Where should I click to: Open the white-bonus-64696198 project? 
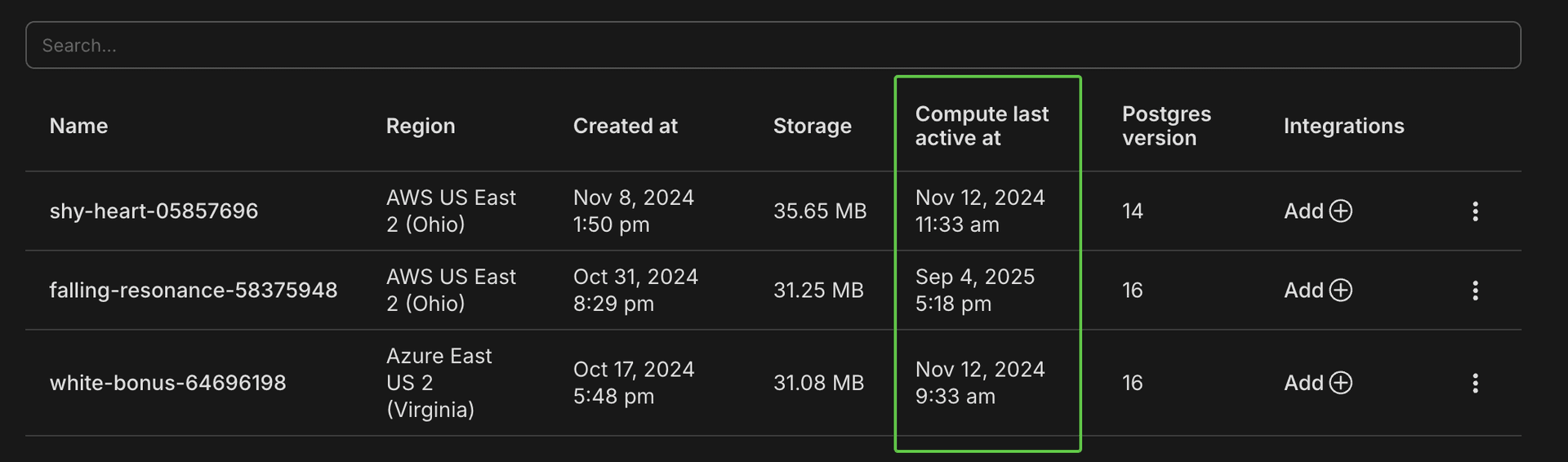point(167,383)
